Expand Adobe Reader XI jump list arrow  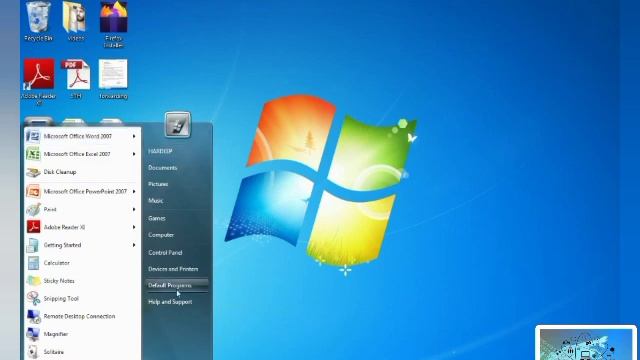134,227
